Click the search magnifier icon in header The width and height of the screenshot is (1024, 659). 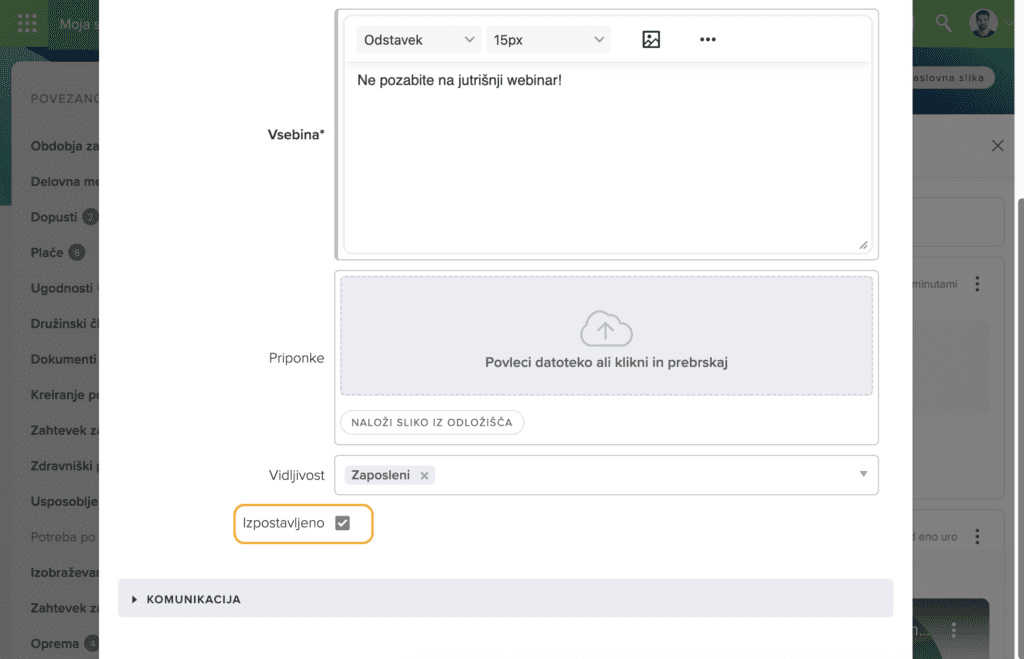tap(943, 23)
